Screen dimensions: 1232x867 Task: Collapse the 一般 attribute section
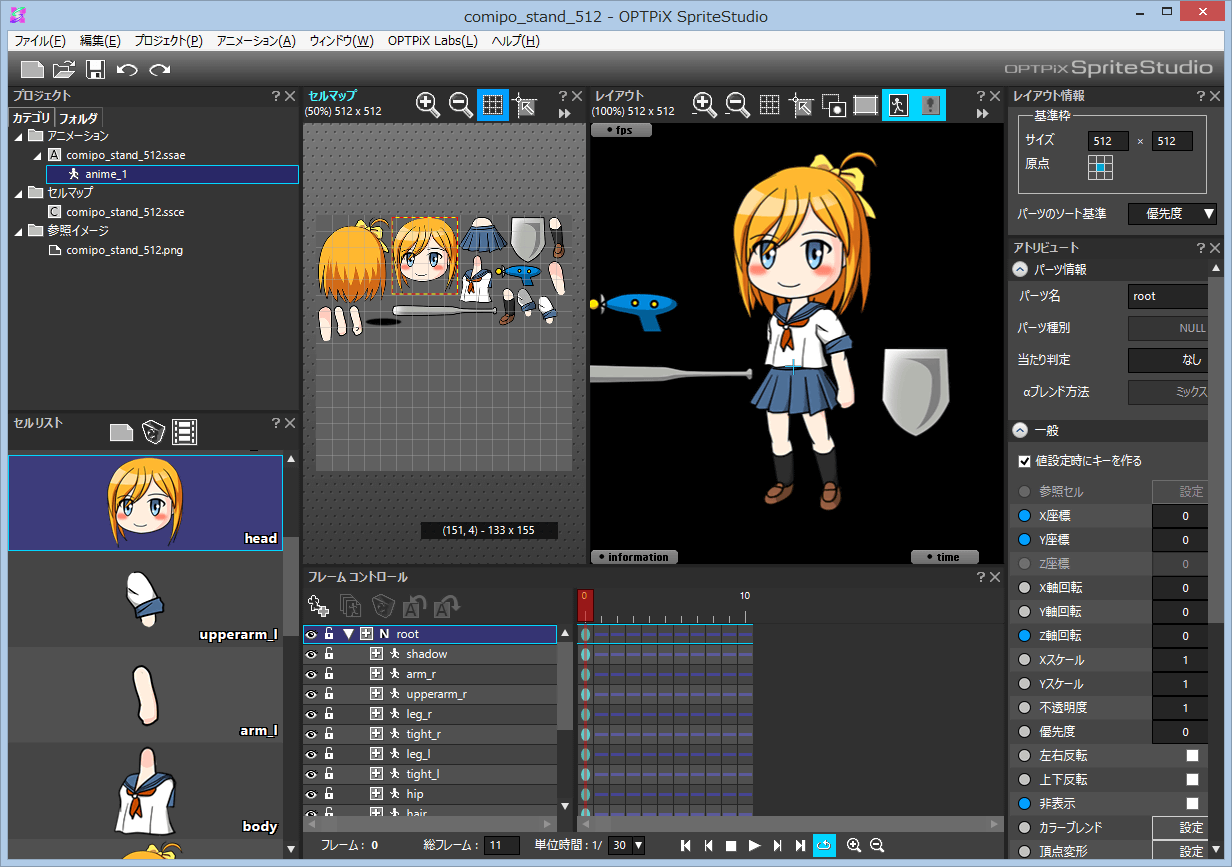[1020, 430]
